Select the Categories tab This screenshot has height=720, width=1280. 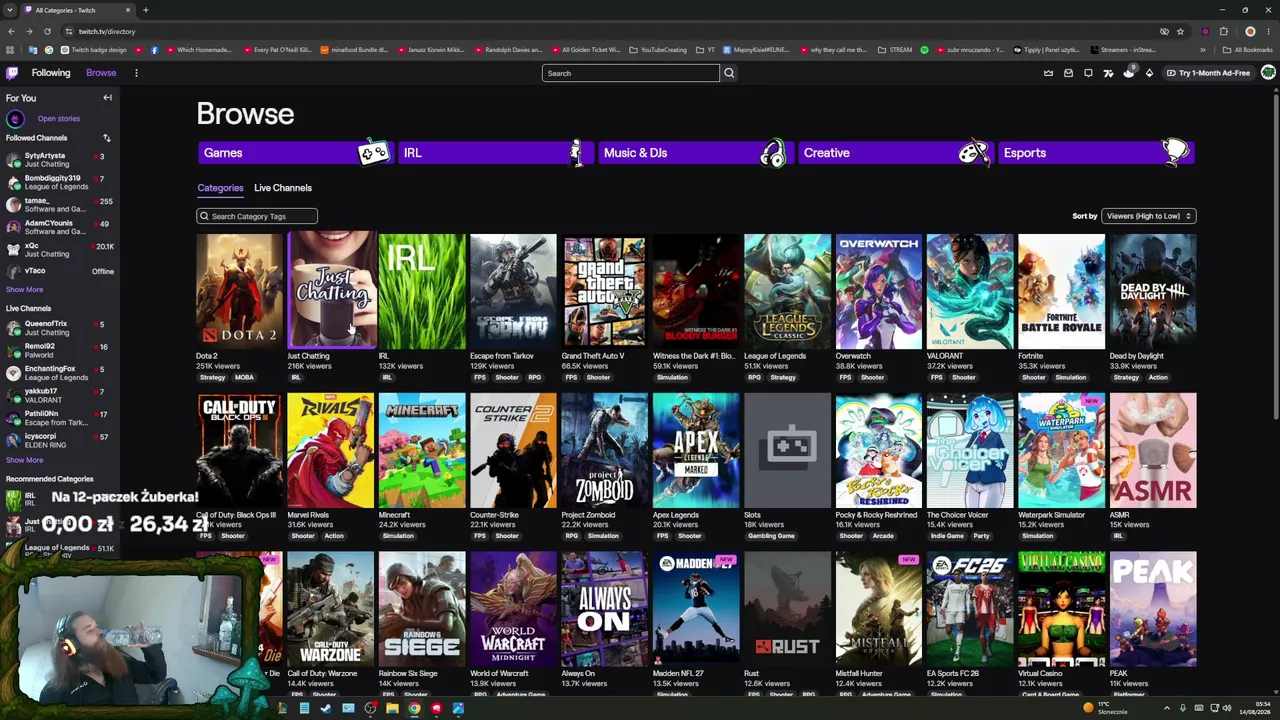tap(220, 188)
